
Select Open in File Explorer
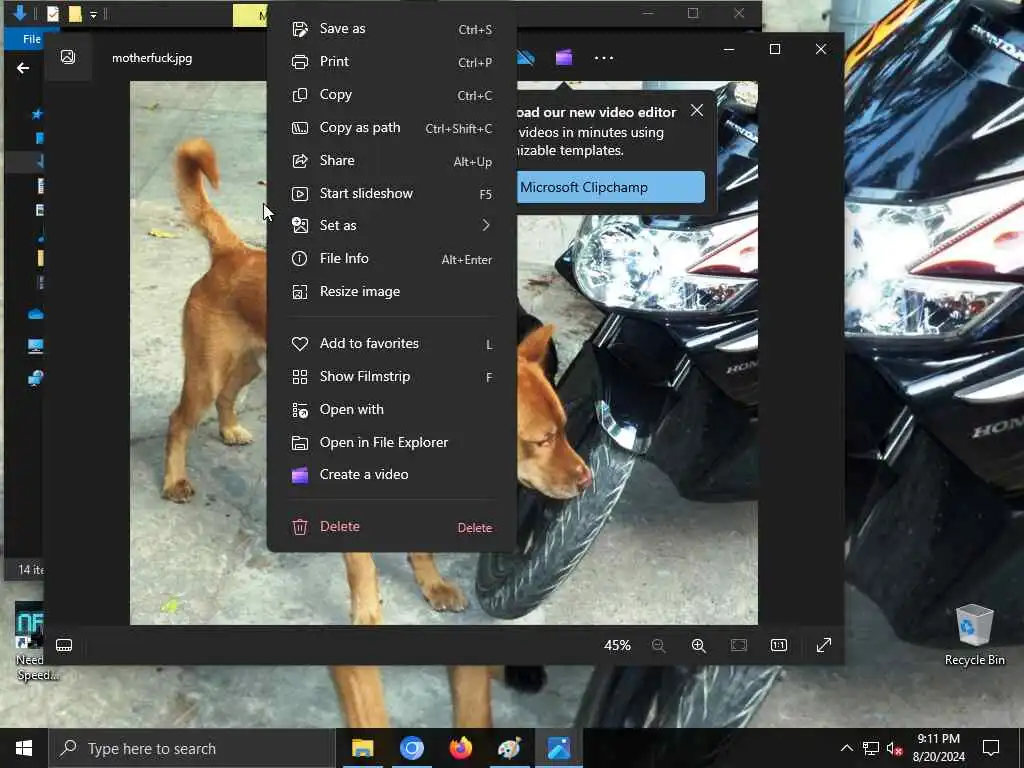tap(392, 443)
